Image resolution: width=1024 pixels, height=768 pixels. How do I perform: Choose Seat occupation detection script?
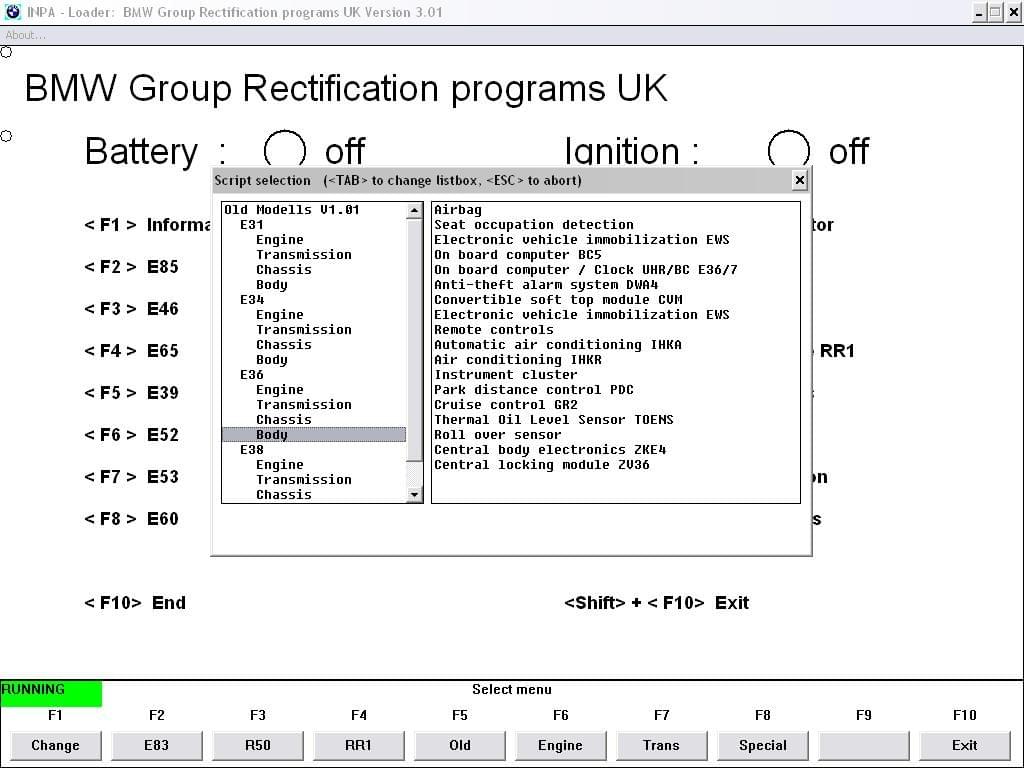click(534, 225)
